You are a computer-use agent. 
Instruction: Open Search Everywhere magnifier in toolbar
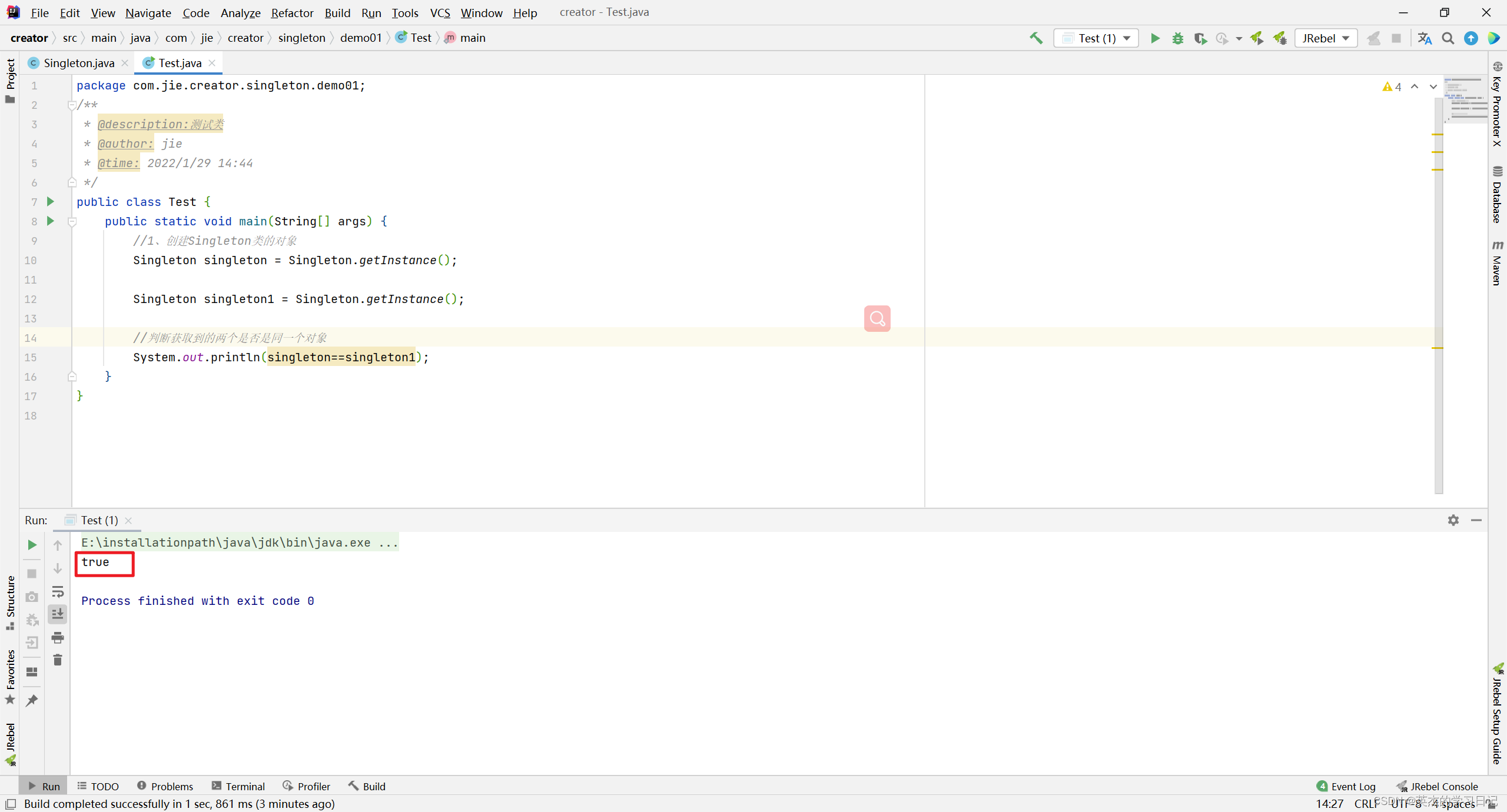[1448, 38]
